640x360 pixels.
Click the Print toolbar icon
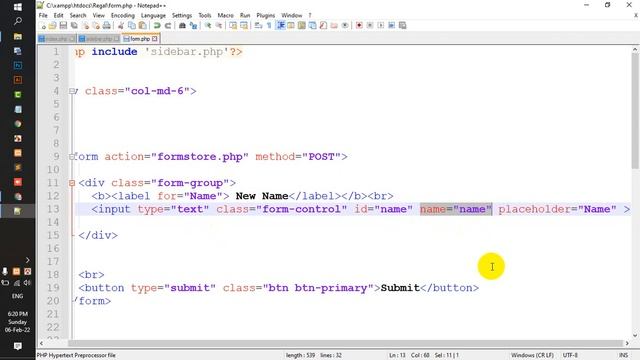[107, 25]
